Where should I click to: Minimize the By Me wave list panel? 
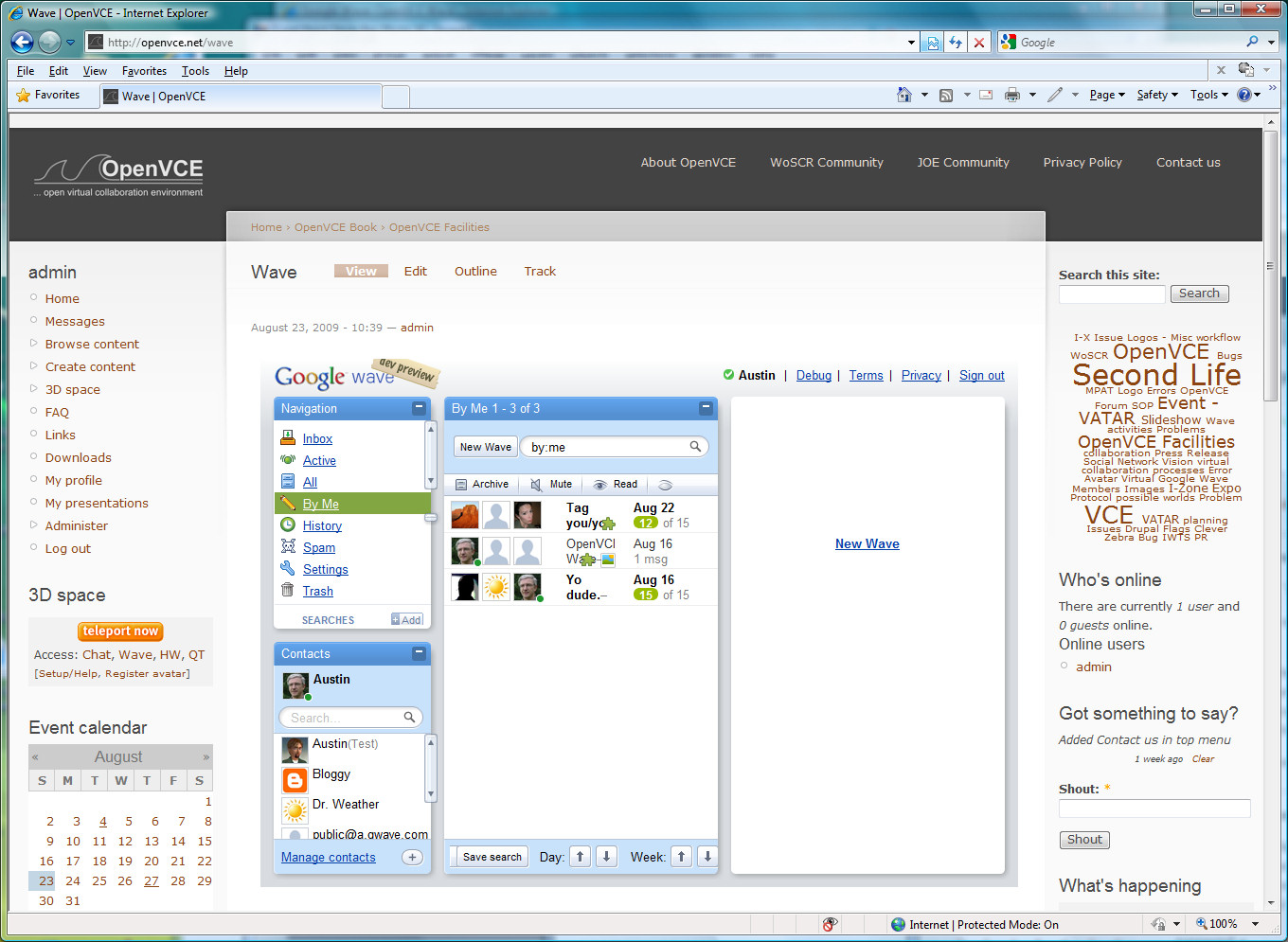click(x=706, y=408)
